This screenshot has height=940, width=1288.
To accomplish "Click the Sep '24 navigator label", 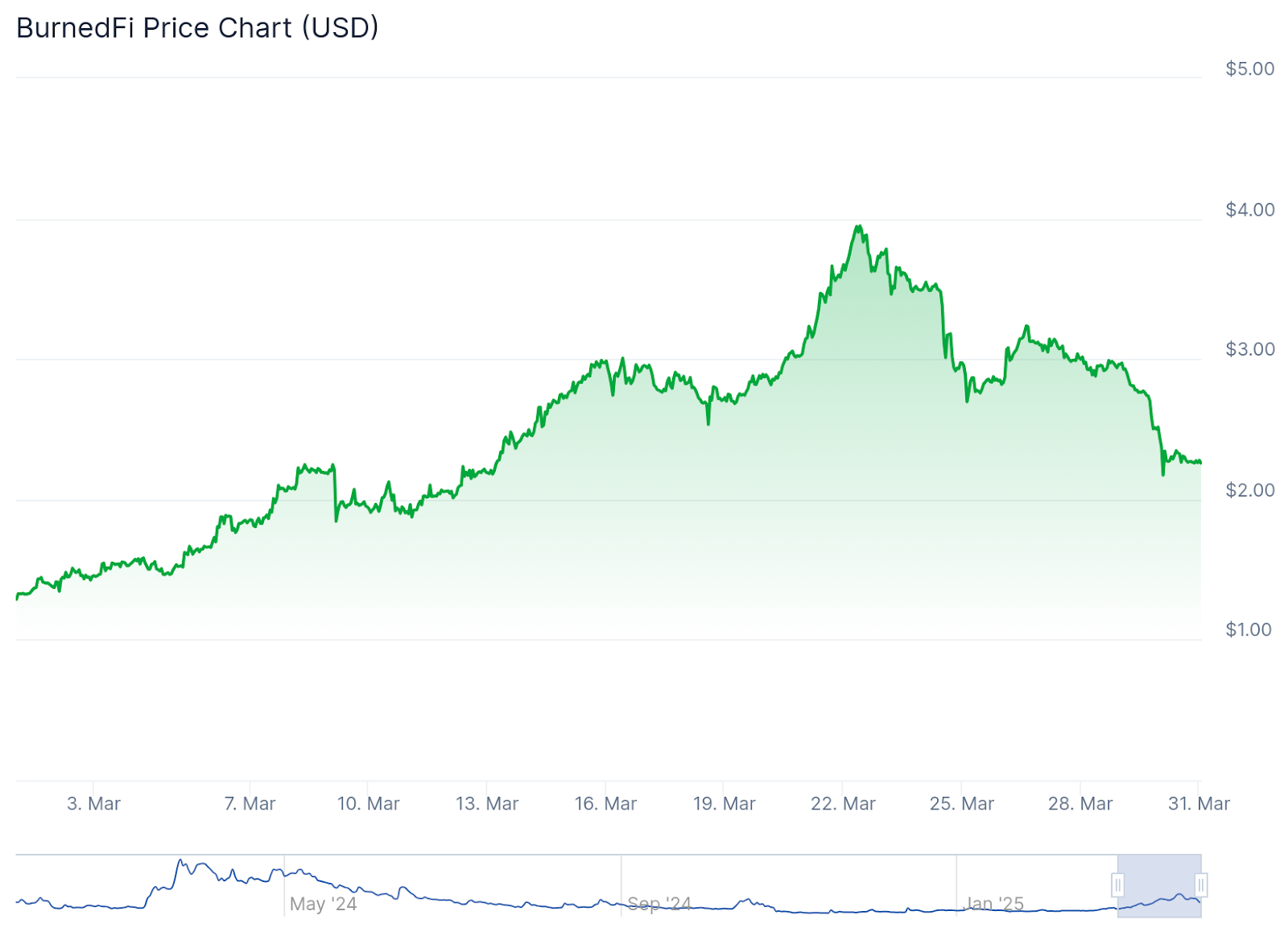I will tap(659, 904).
